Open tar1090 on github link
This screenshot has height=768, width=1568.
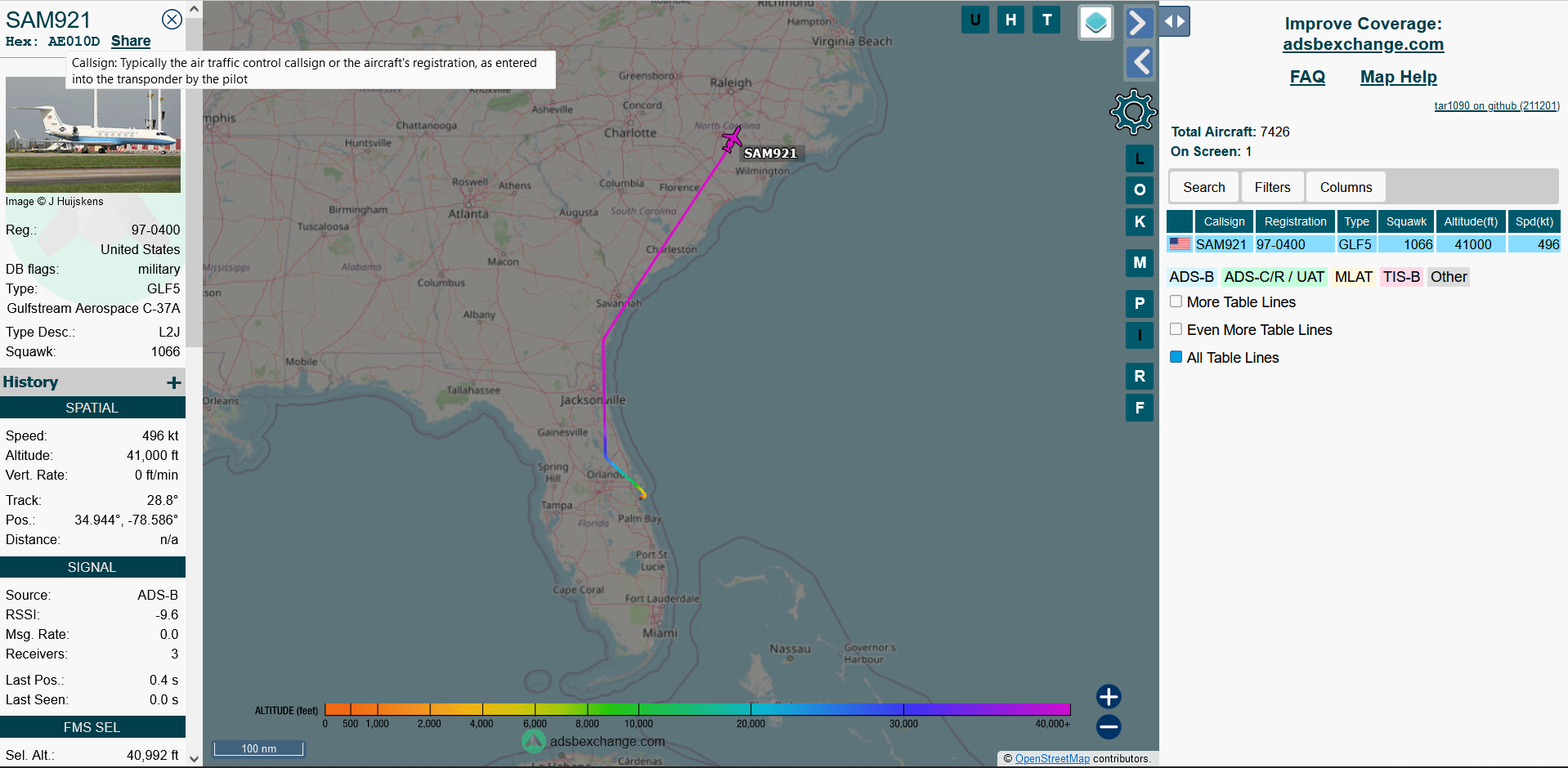[x=1496, y=106]
